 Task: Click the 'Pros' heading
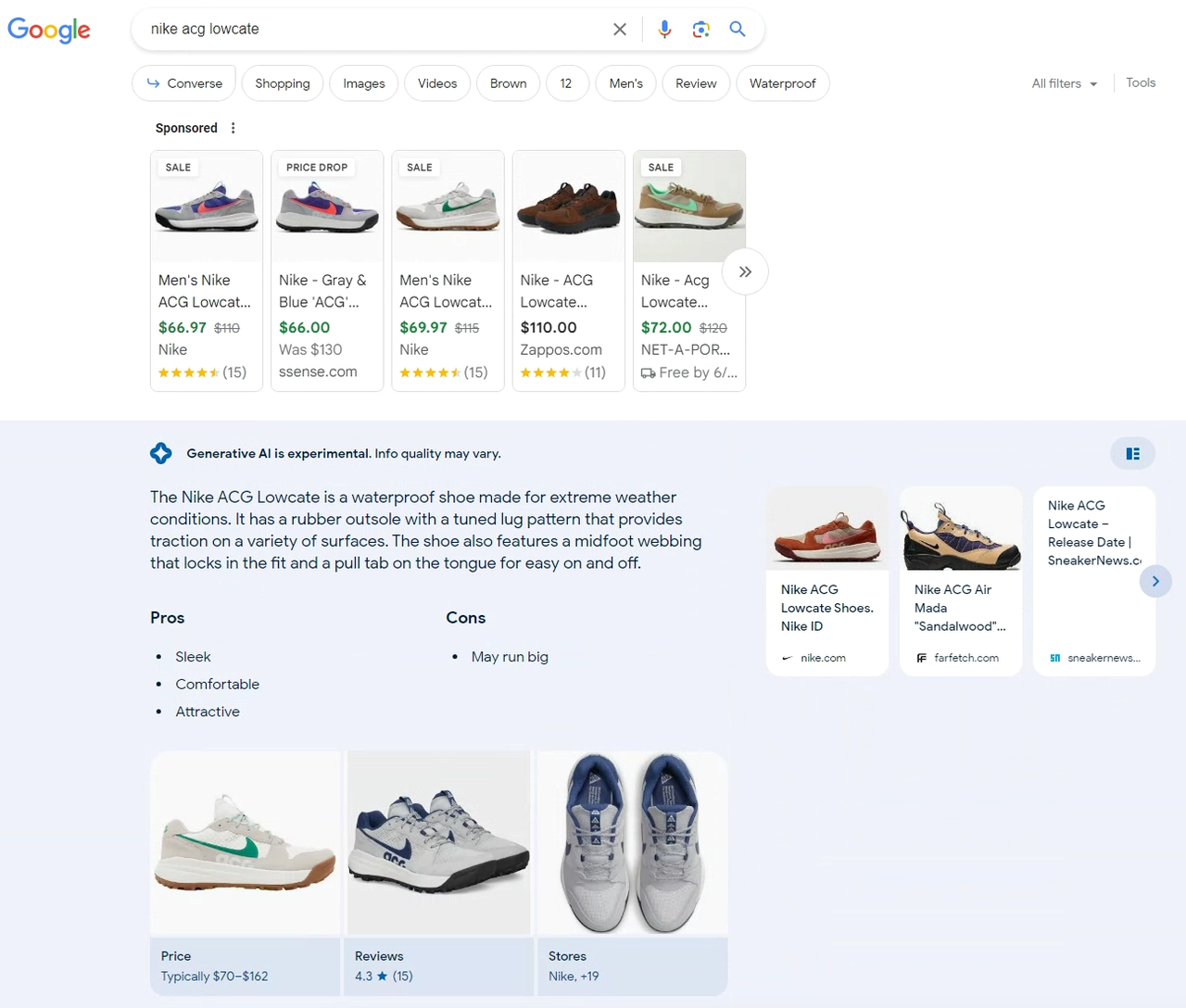tap(168, 618)
